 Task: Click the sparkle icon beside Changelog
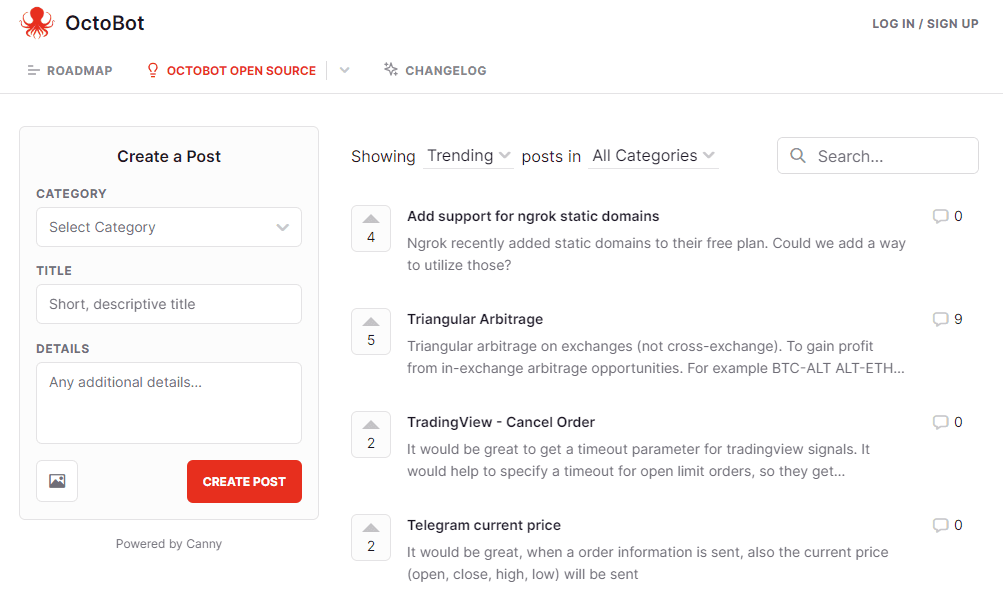[390, 69]
